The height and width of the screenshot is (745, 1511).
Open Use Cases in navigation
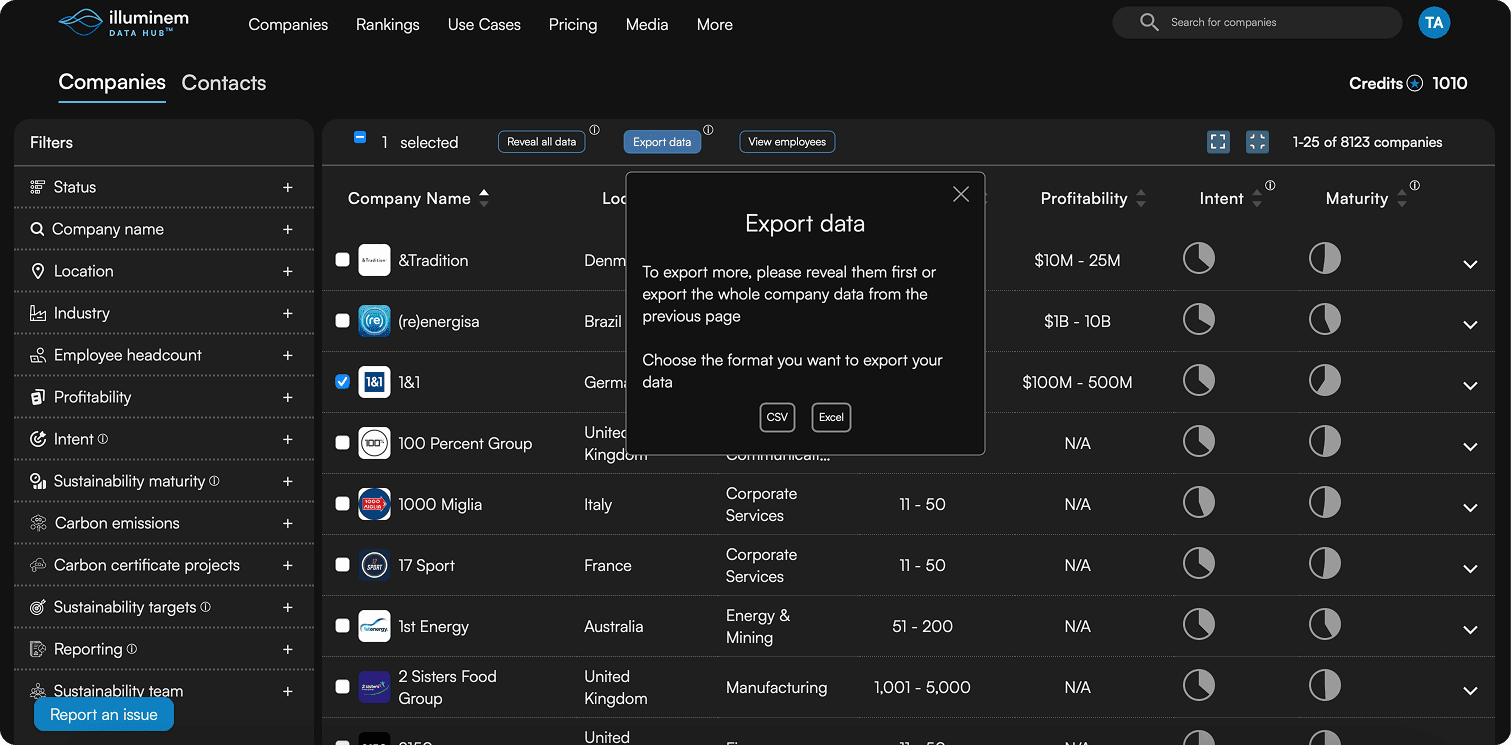pyautogui.click(x=484, y=25)
